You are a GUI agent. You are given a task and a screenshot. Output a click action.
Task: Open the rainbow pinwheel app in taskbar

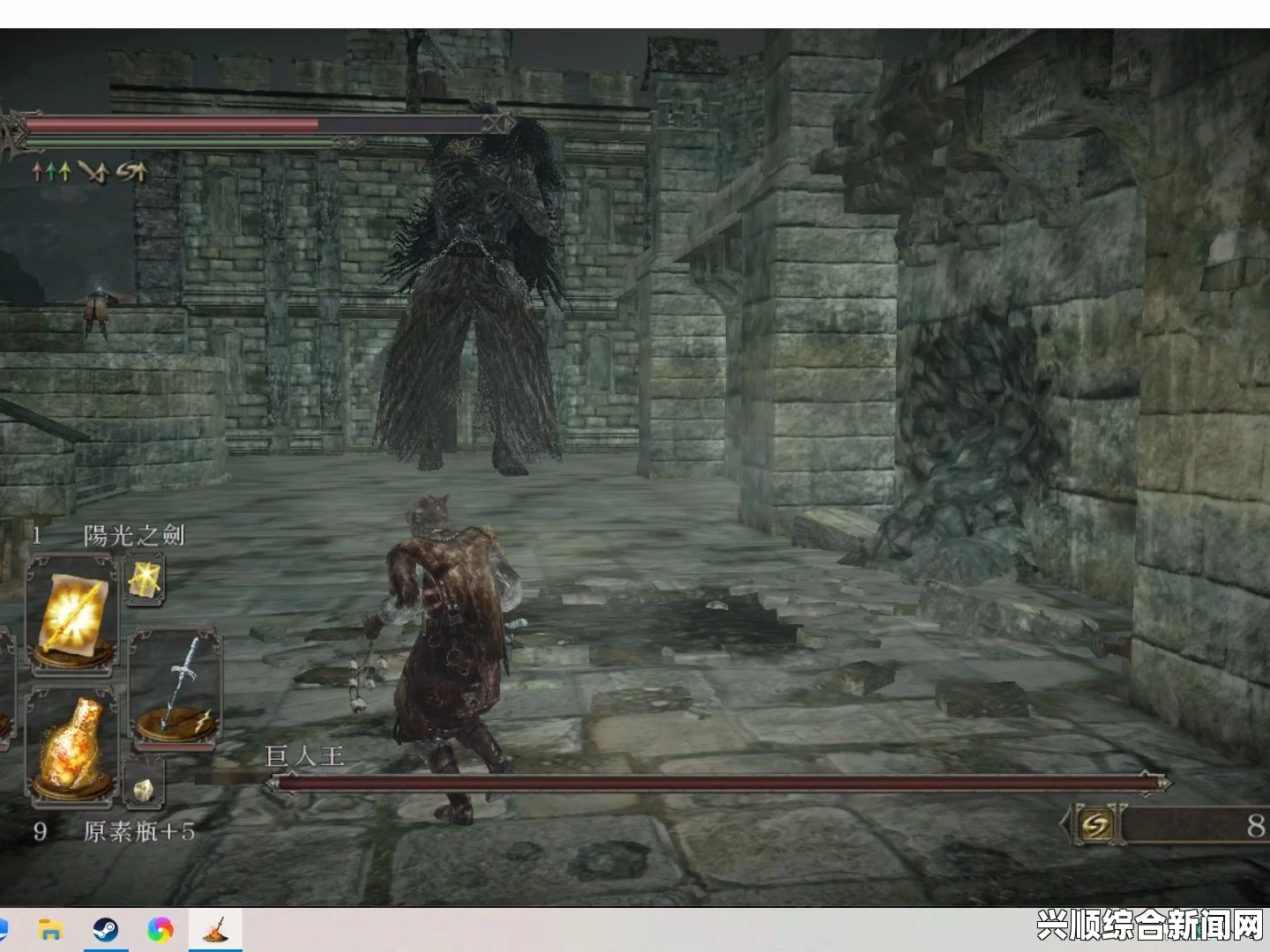coord(161,929)
